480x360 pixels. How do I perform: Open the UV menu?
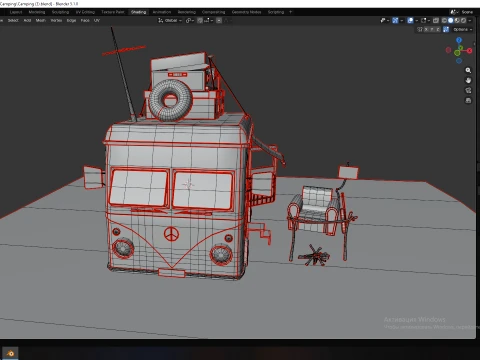tap(97, 20)
